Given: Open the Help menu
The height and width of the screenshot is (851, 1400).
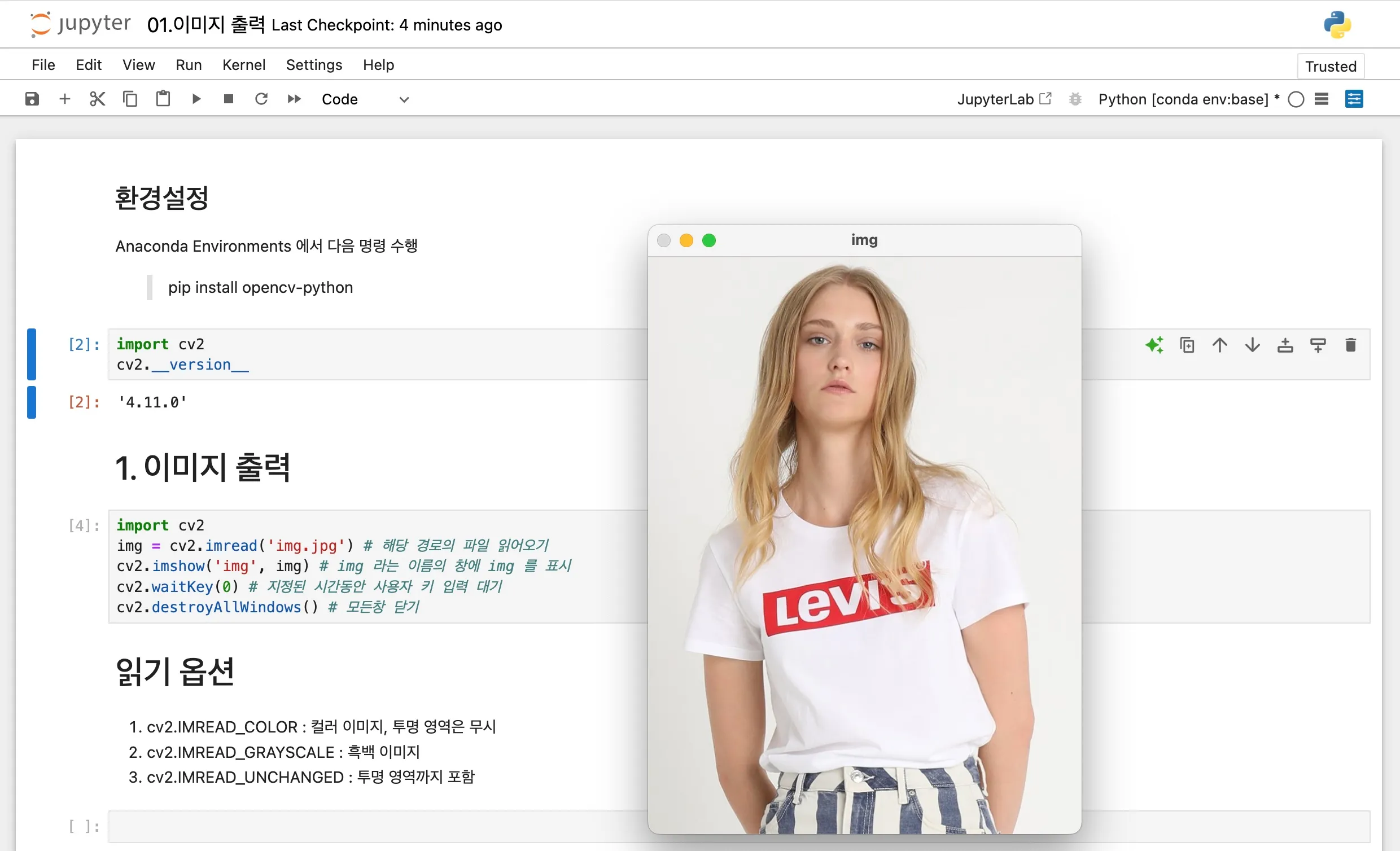Looking at the screenshot, I should [378, 65].
